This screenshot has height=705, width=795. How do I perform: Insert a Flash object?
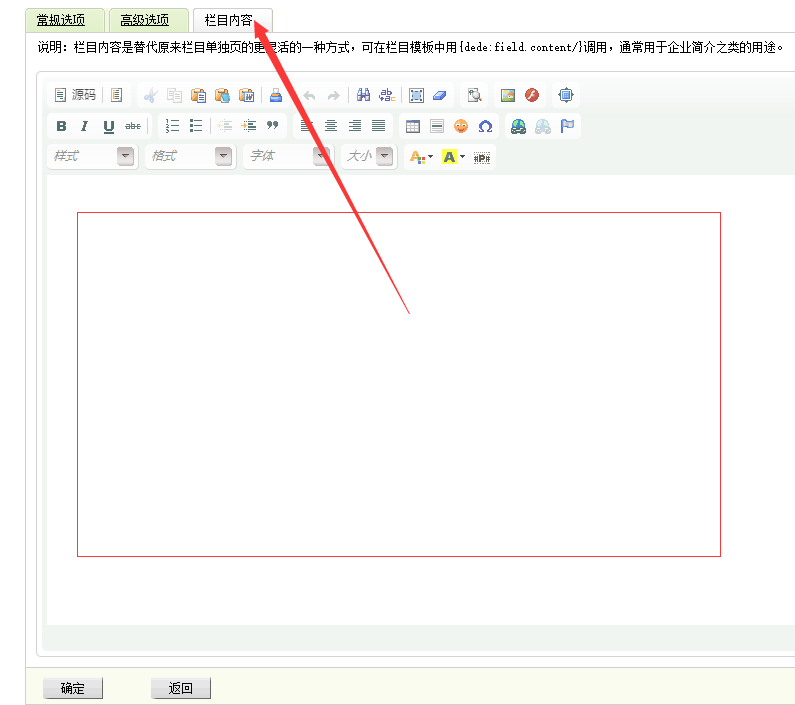tap(532, 96)
